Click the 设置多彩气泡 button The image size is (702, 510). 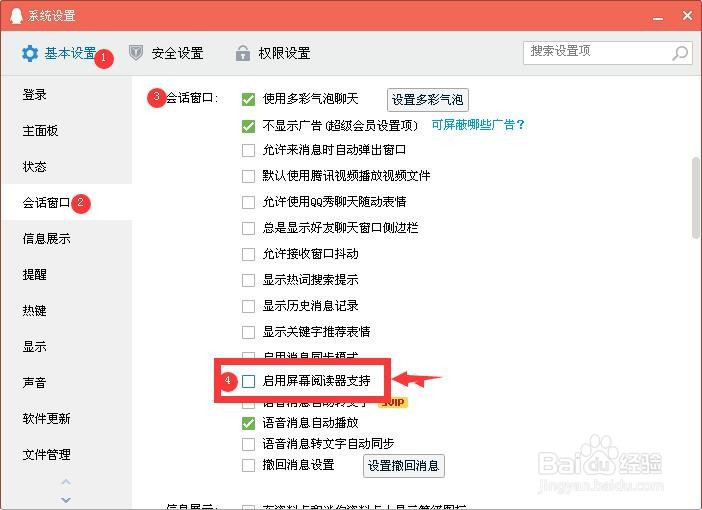(x=428, y=99)
